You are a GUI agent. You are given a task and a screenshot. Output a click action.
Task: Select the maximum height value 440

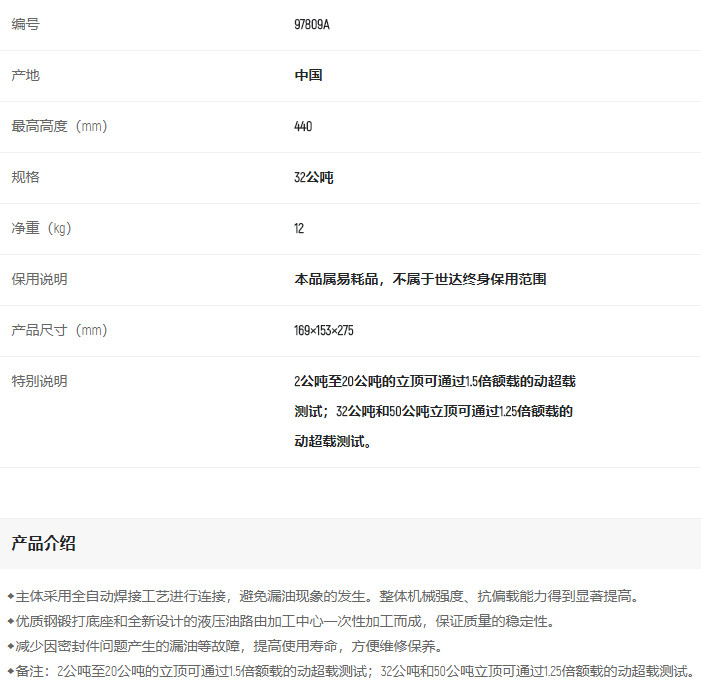pos(303,126)
